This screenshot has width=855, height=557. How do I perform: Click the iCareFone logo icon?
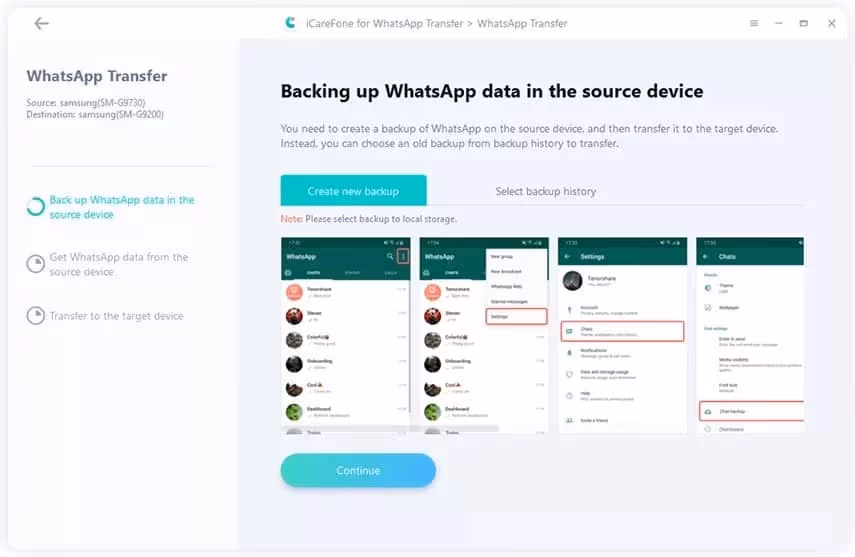(290, 23)
